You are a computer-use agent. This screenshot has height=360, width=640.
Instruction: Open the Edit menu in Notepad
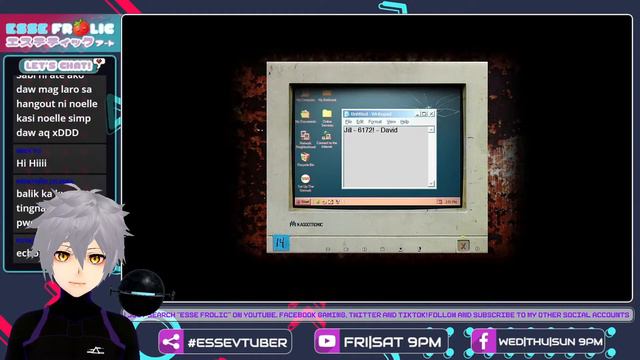pyautogui.click(x=360, y=122)
